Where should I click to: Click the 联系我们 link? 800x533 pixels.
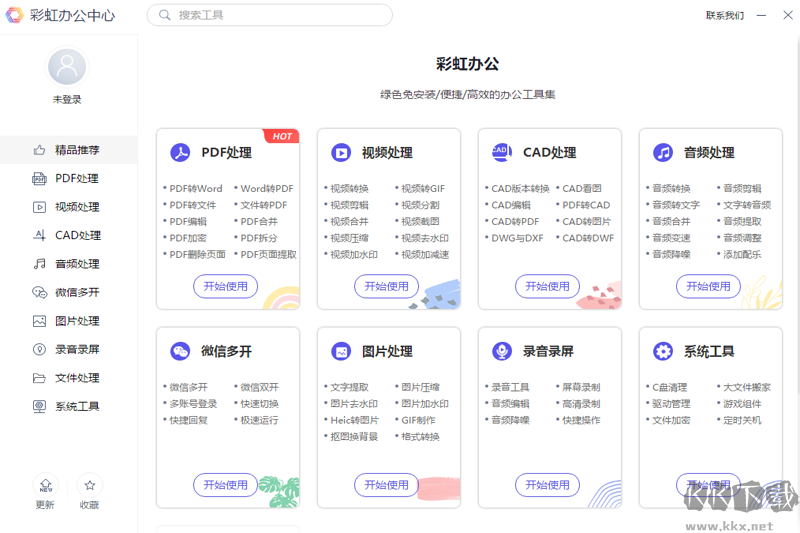pyautogui.click(x=725, y=15)
